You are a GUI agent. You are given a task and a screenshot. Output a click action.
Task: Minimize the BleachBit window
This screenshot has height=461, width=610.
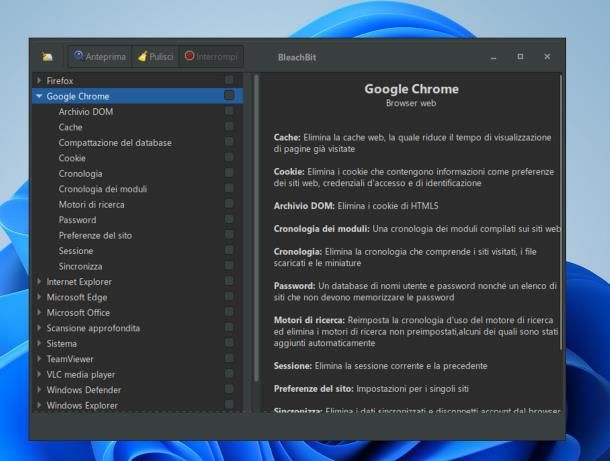click(x=493, y=58)
